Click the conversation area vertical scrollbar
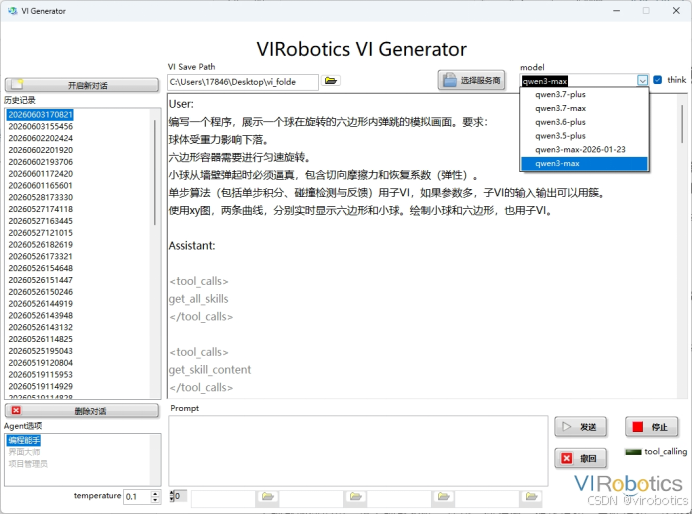Screen dimensions: 693x514 coord(682,124)
